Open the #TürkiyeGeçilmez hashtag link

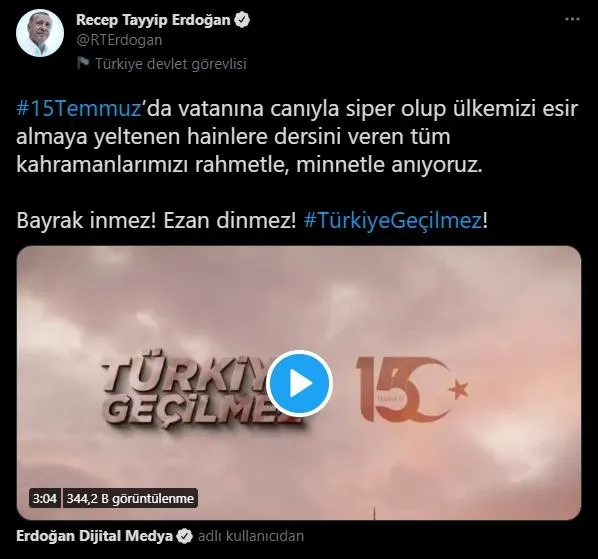click(392, 220)
